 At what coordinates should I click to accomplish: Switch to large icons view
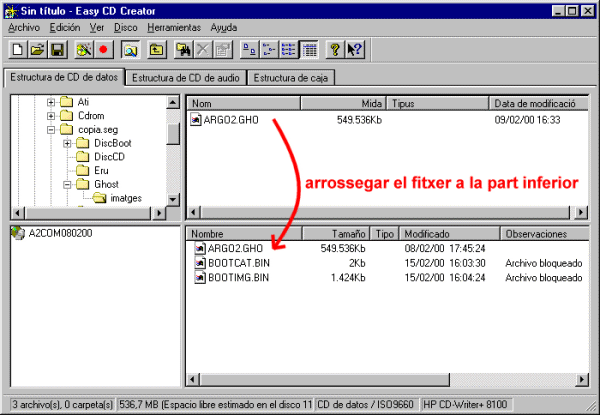coord(249,50)
